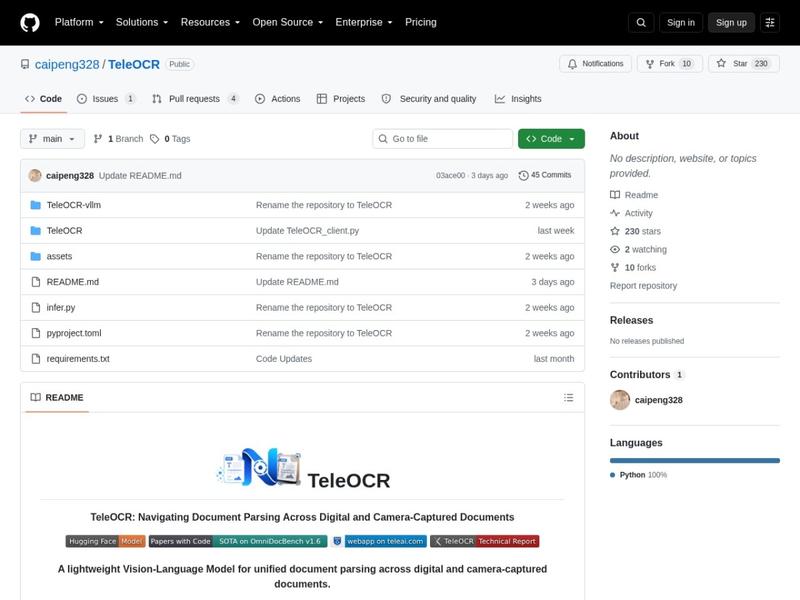
Task: Switch to the Pull requests tab
Action: click(195, 99)
